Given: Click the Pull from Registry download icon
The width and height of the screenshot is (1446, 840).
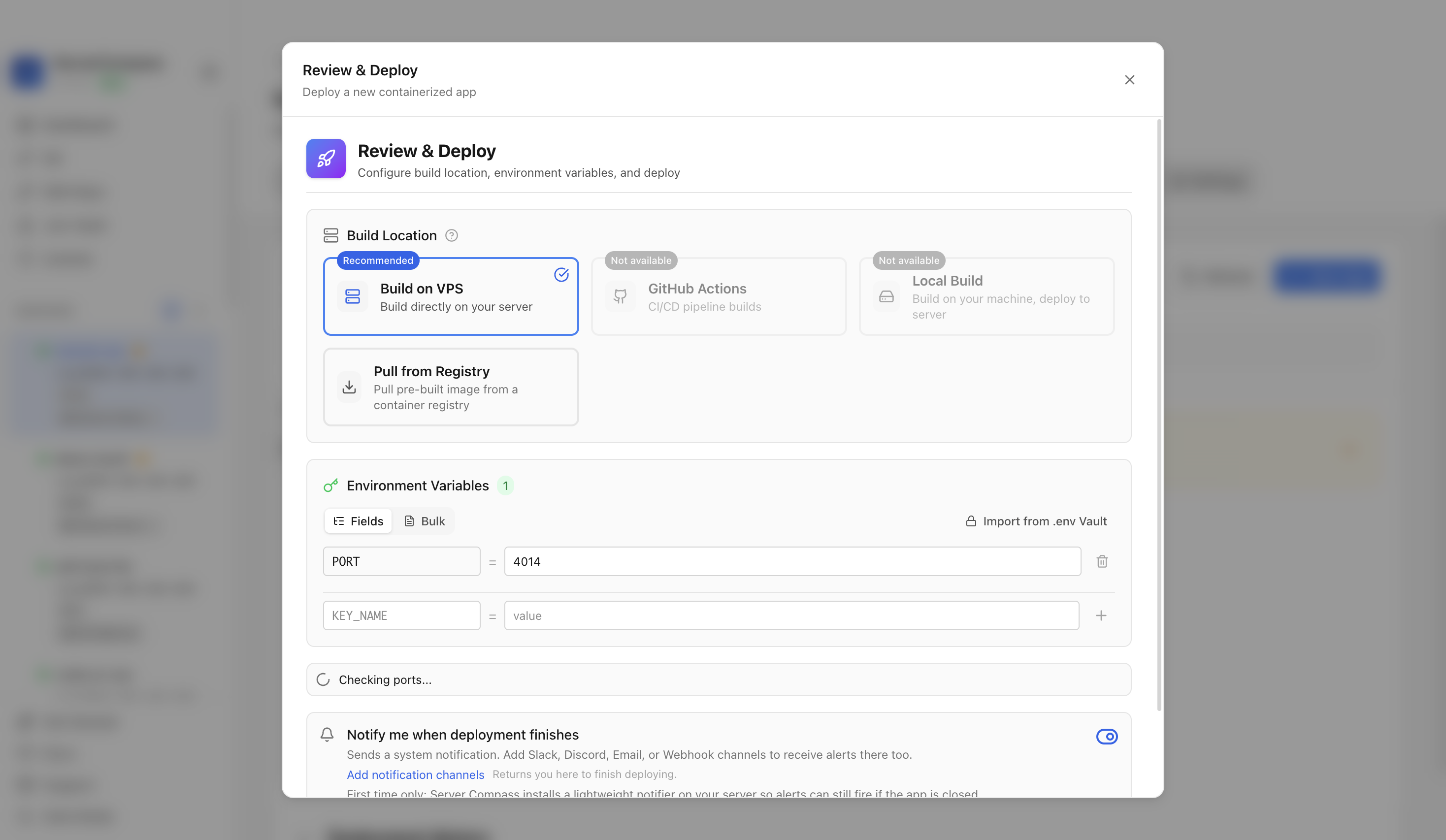Looking at the screenshot, I should click(349, 388).
